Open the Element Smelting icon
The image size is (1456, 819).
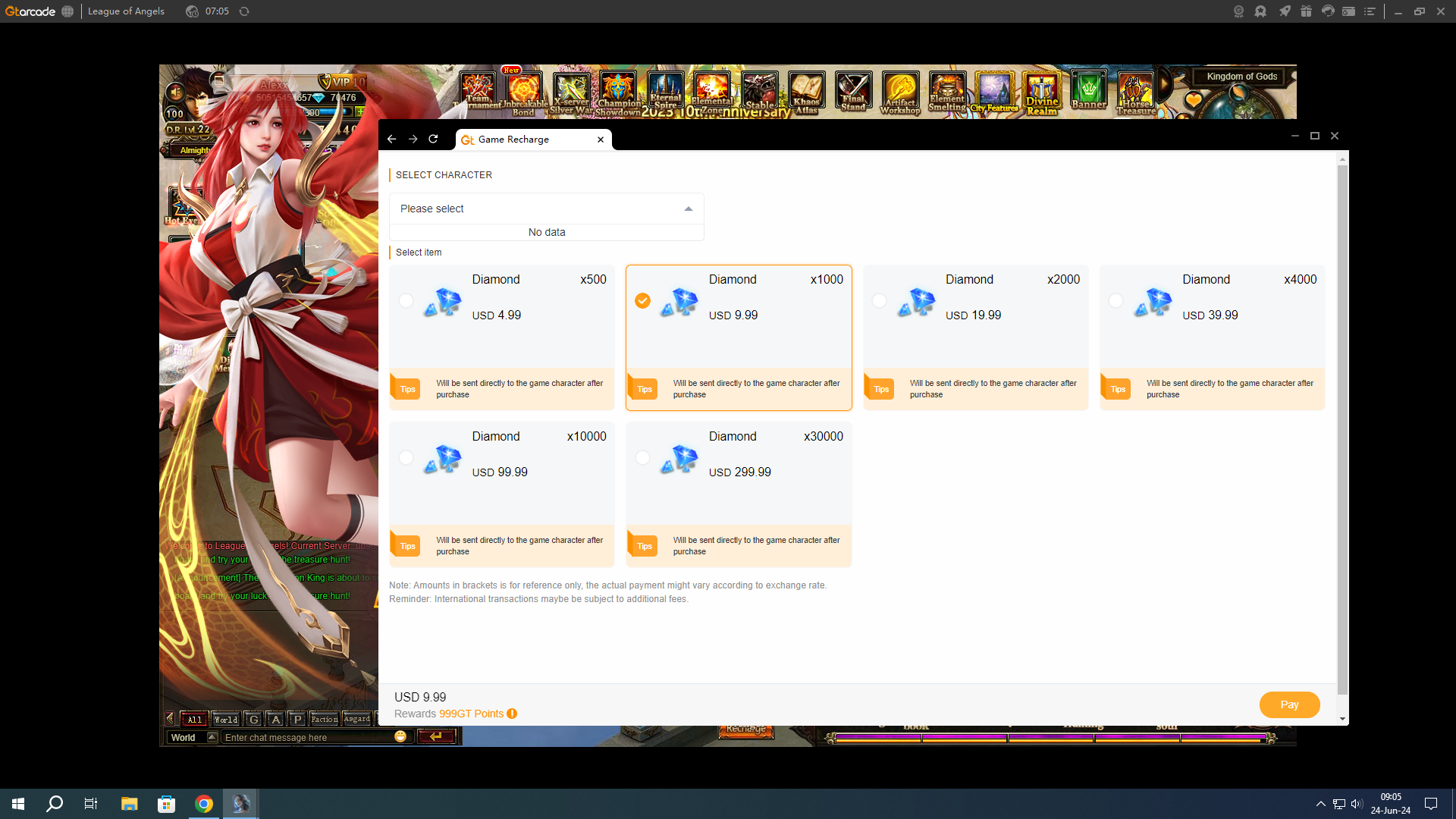pos(947,93)
